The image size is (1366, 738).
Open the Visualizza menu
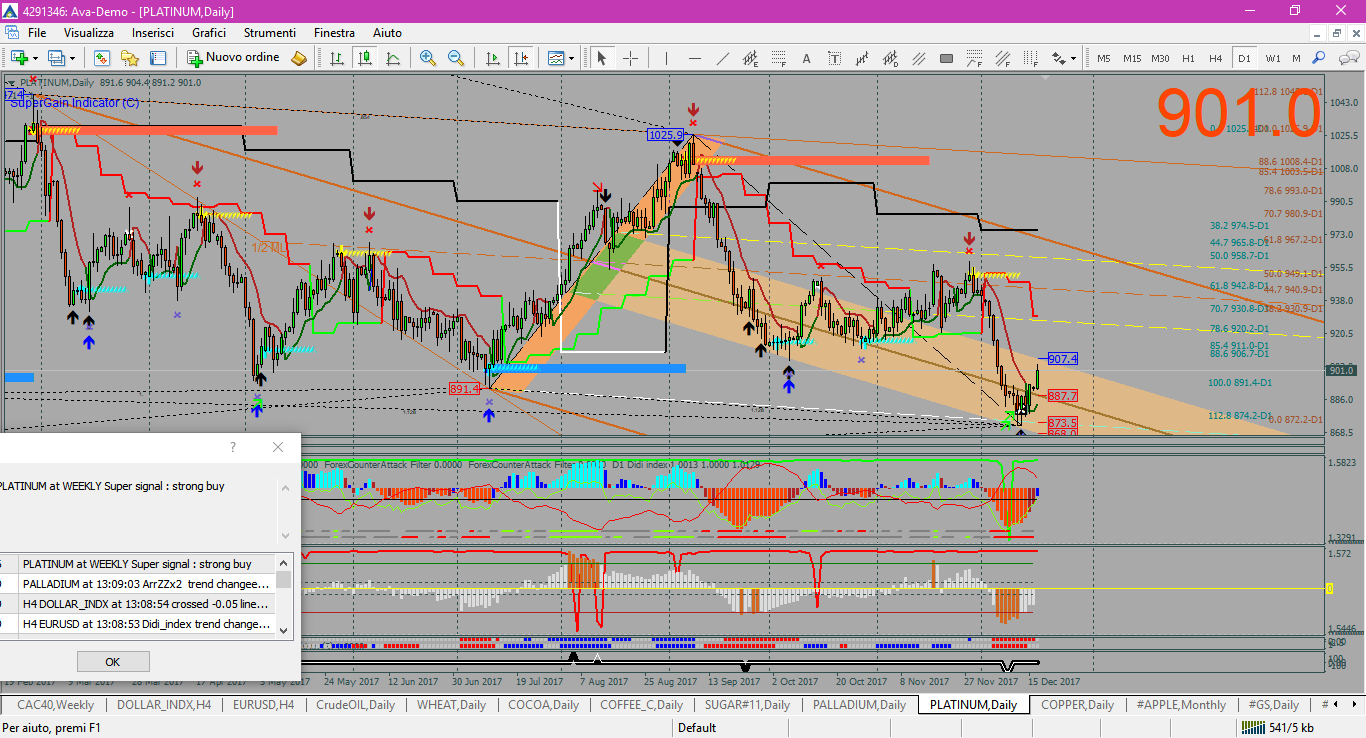tap(90, 33)
